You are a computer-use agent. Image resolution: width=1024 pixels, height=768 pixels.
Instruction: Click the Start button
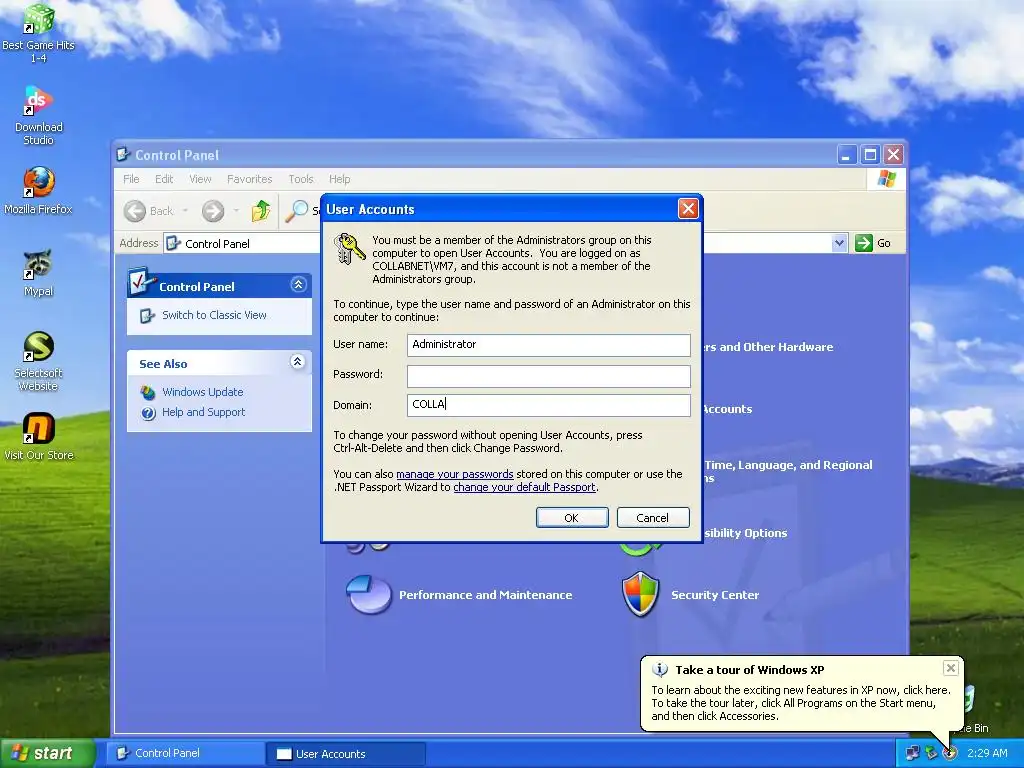click(47, 753)
